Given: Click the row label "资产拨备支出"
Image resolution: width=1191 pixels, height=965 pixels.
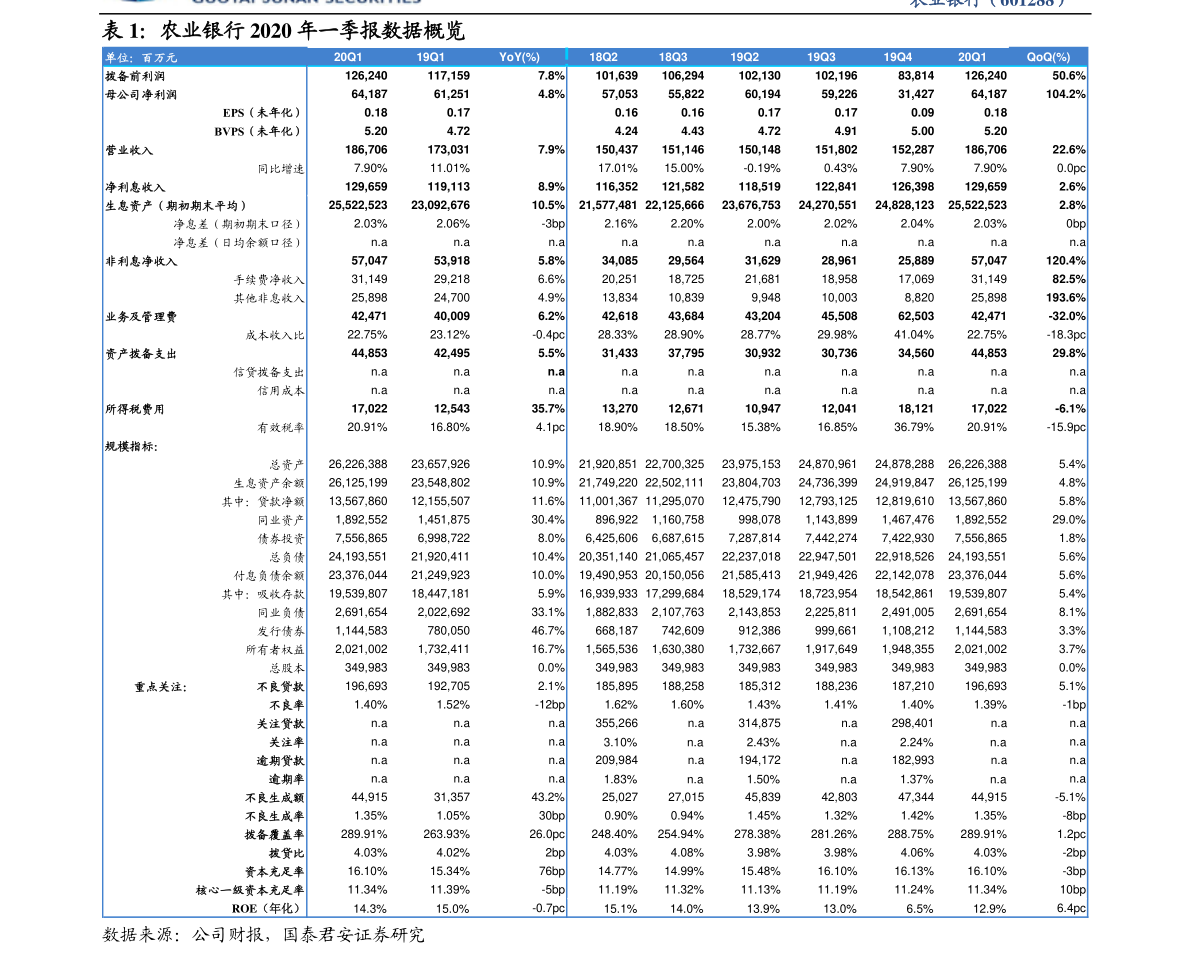Looking at the screenshot, I should [141, 354].
